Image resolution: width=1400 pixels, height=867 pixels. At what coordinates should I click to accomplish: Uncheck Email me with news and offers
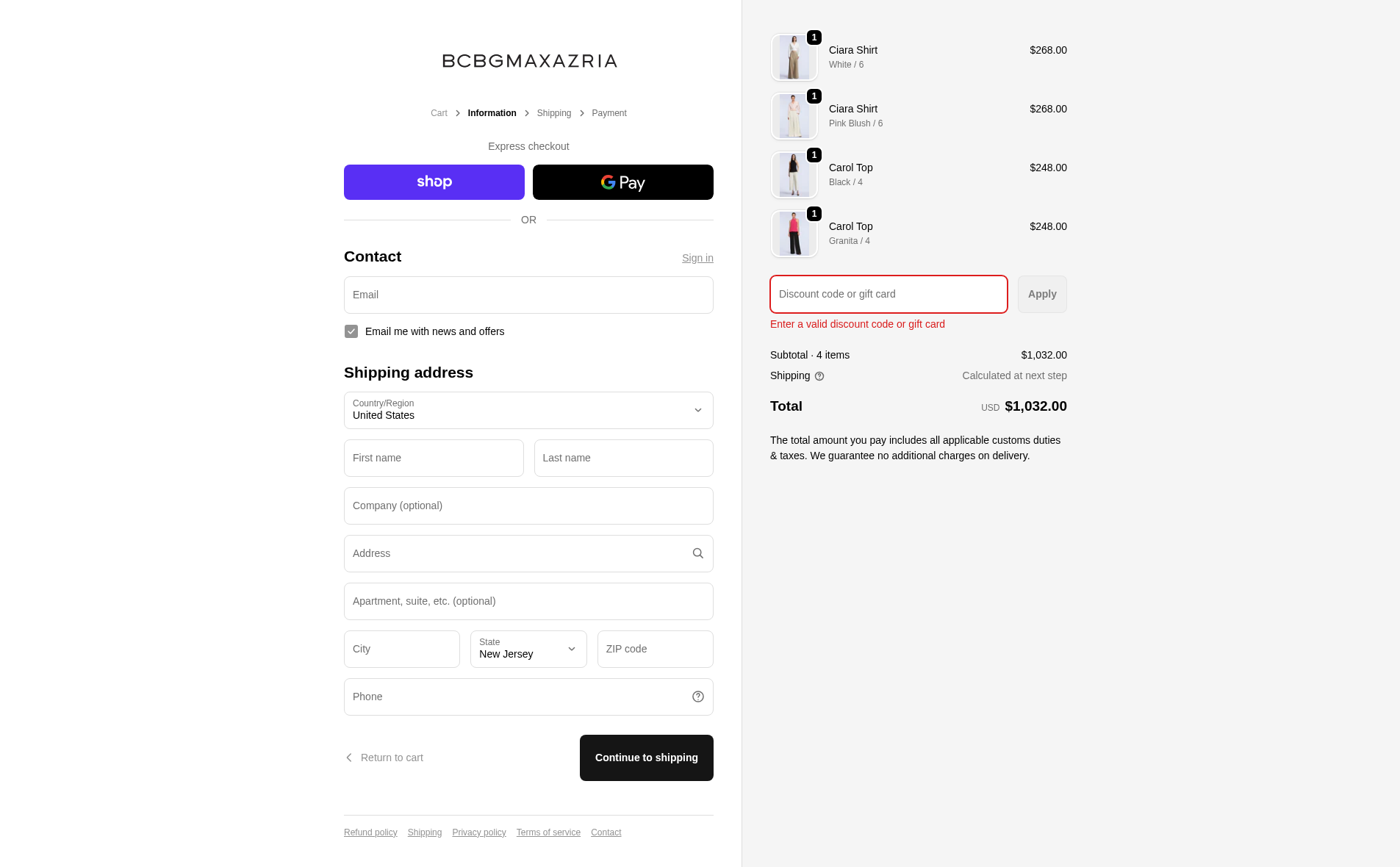[x=351, y=331]
